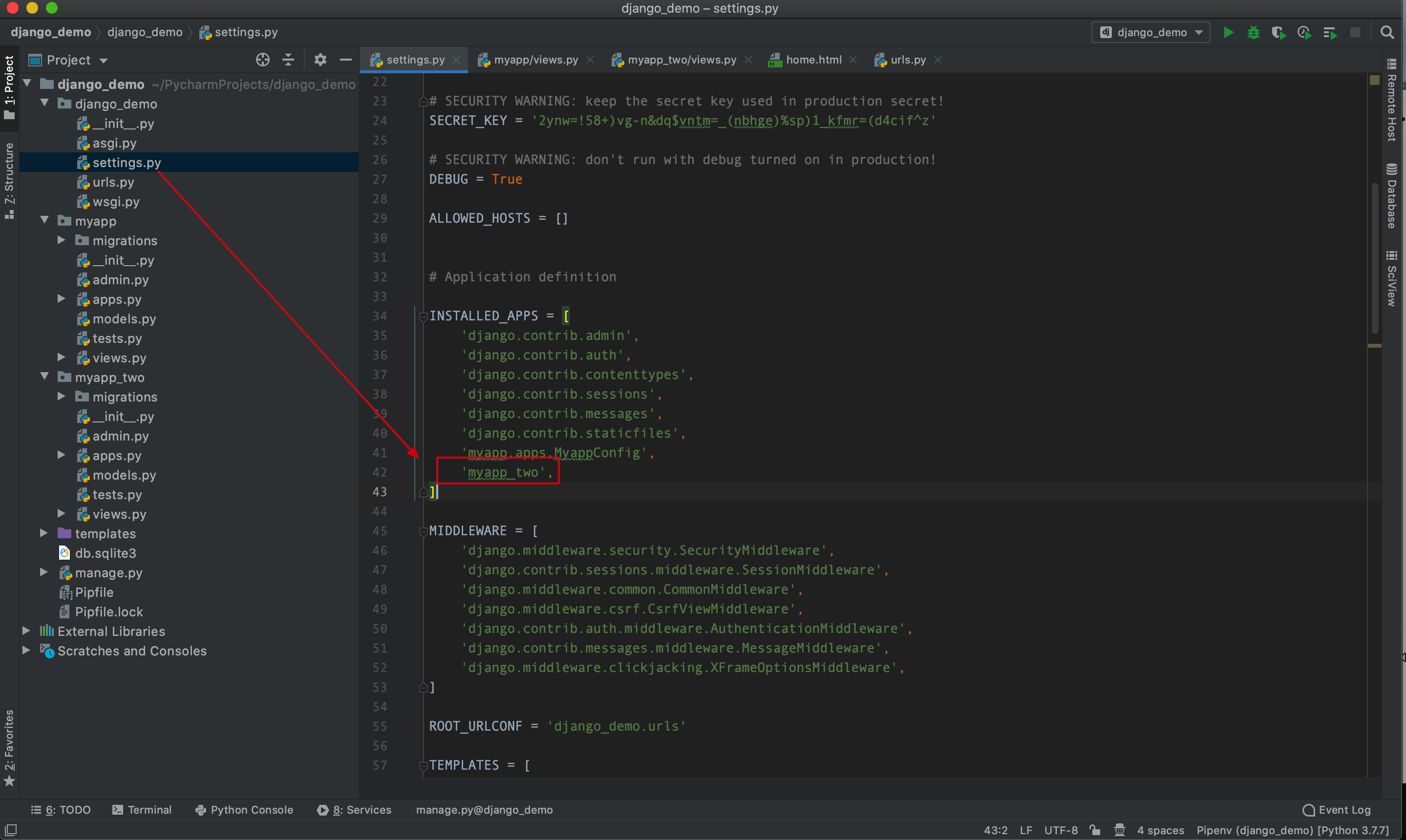Expand Scratches and Consoles node
Screen dimensions: 1406x840
pyautogui.click(x=26, y=650)
